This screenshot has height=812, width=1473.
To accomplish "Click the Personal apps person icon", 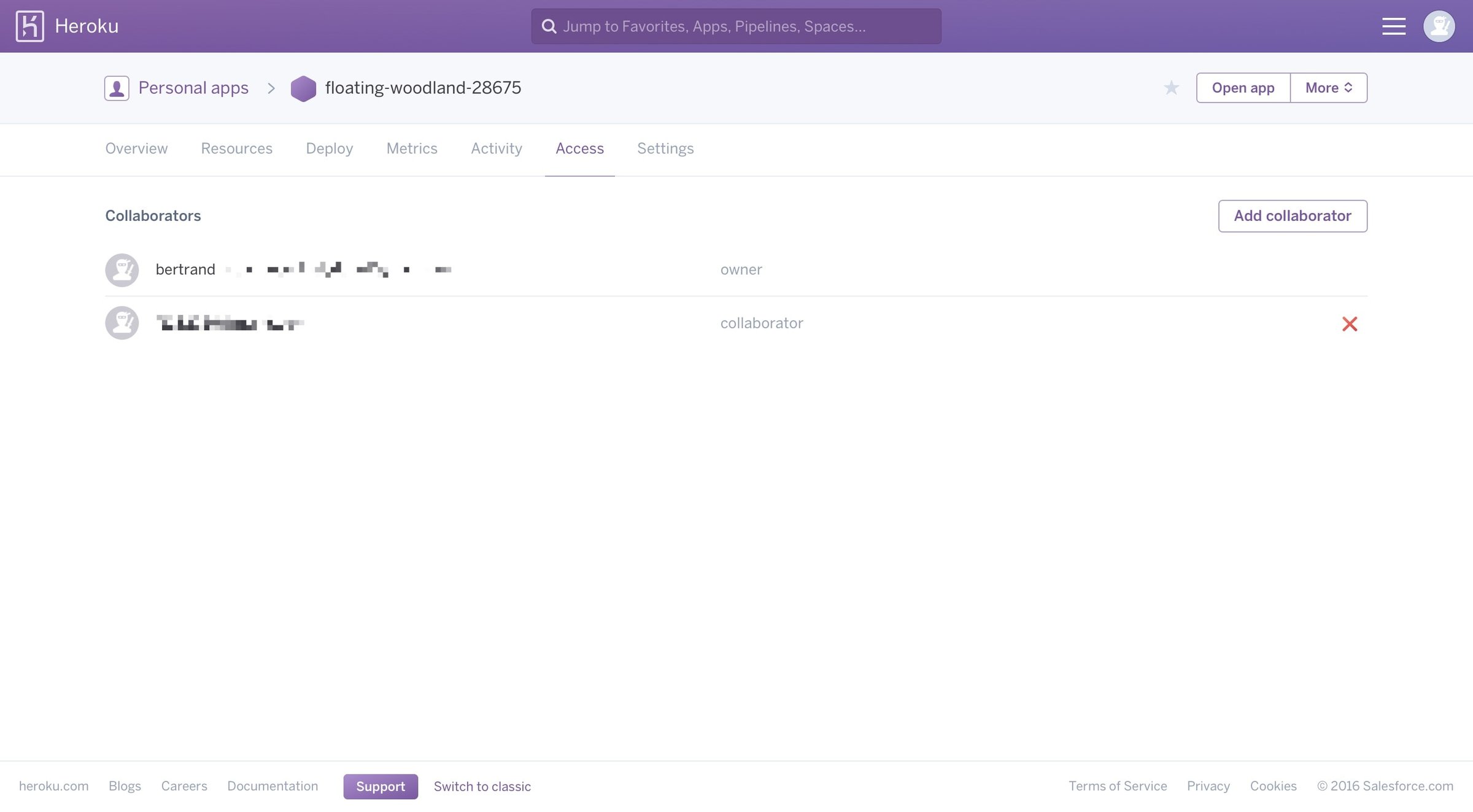I will click(x=117, y=88).
